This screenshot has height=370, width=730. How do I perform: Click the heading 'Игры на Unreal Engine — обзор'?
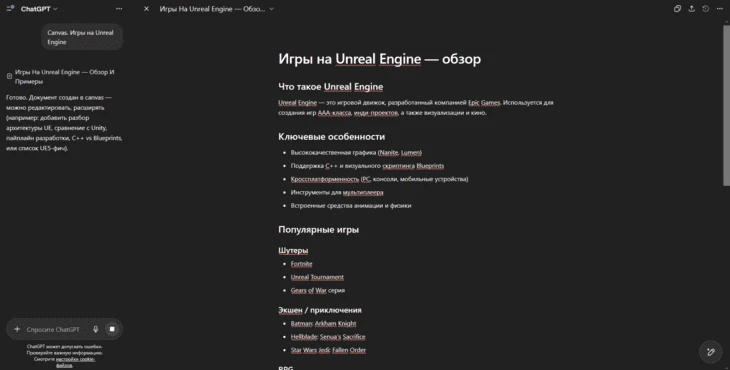(x=379, y=59)
